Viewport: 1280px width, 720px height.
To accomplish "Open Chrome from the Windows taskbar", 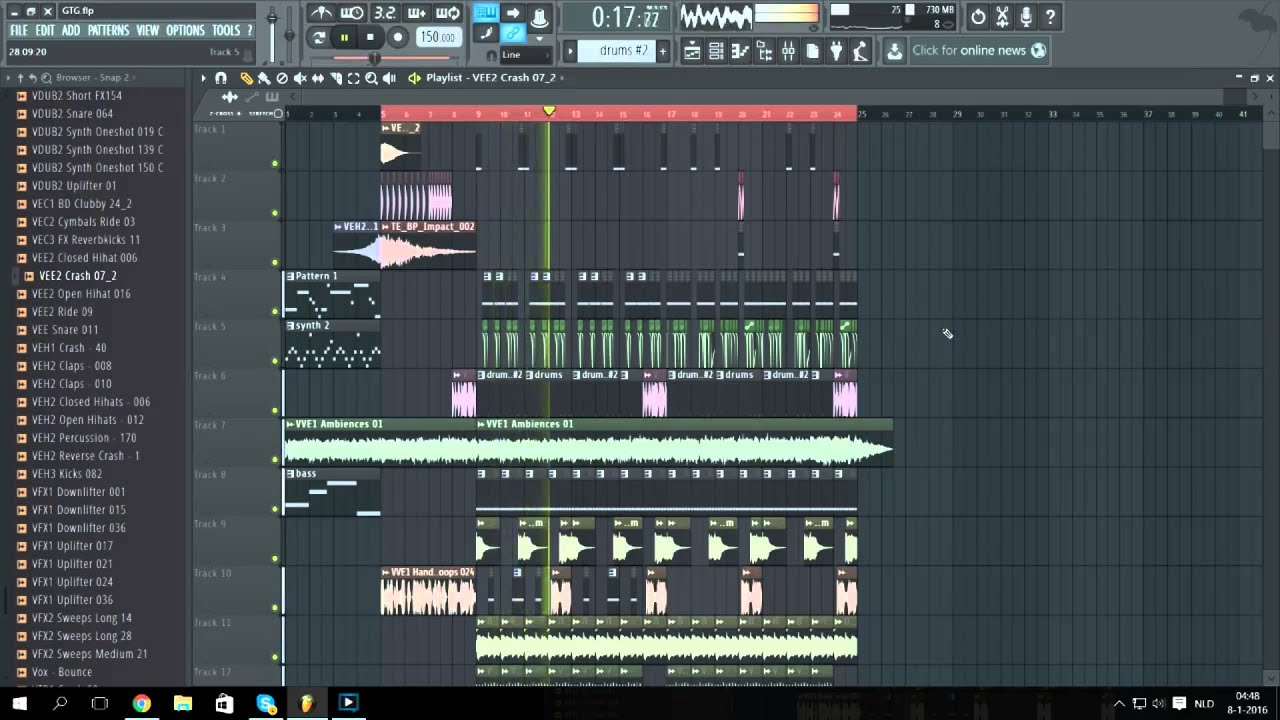I will (141, 703).
